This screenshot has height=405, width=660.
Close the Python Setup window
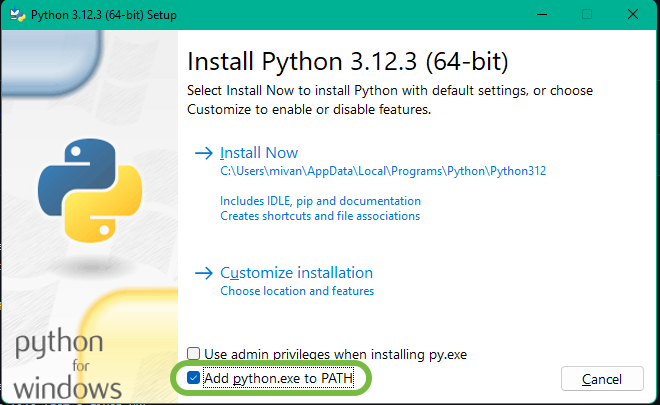pos(633,15)
